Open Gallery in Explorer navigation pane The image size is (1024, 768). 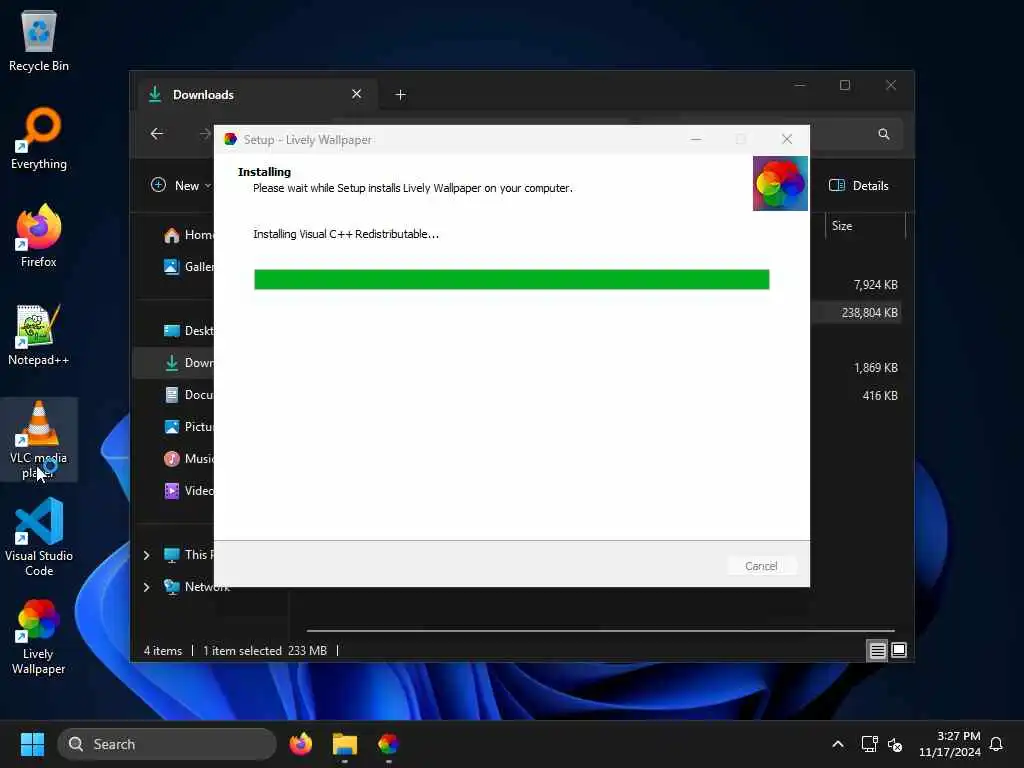tap(188, 267)
